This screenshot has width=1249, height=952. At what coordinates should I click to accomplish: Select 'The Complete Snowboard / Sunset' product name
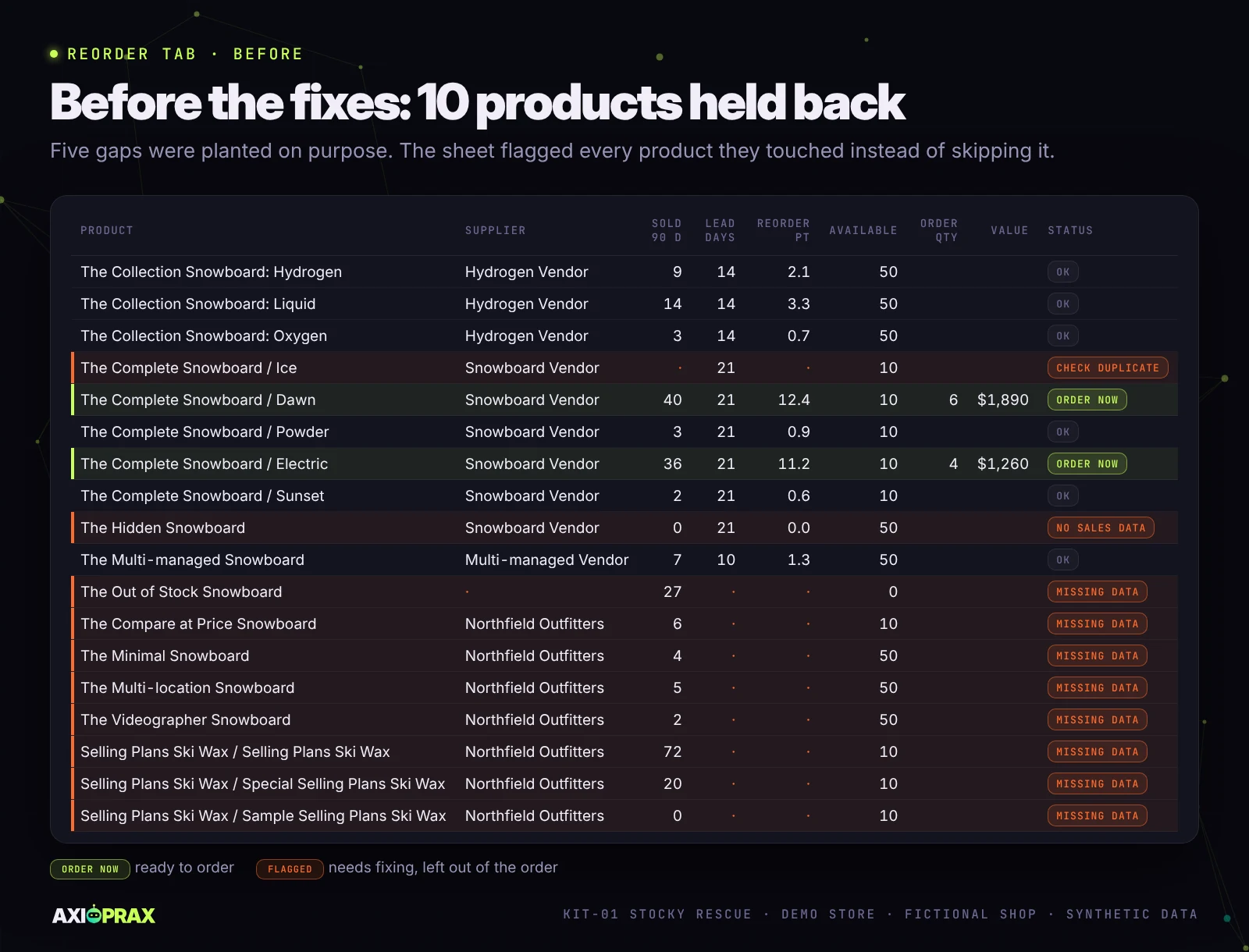tap(202, 496)
